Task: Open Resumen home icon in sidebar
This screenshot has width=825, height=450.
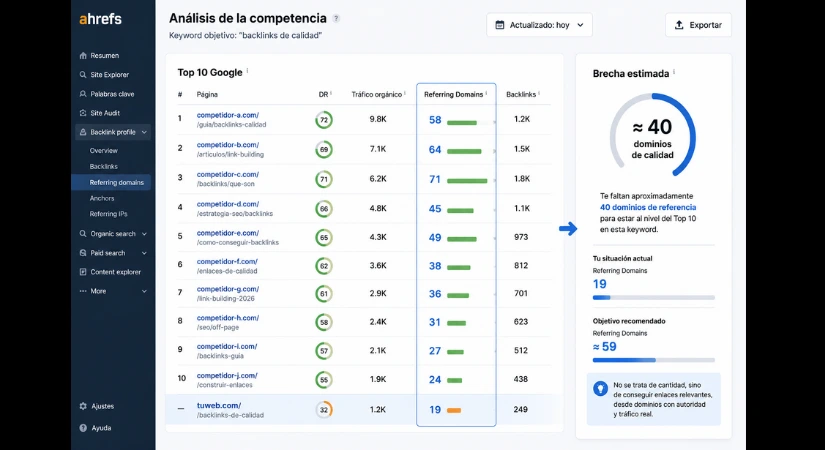Action: (83, 55)
